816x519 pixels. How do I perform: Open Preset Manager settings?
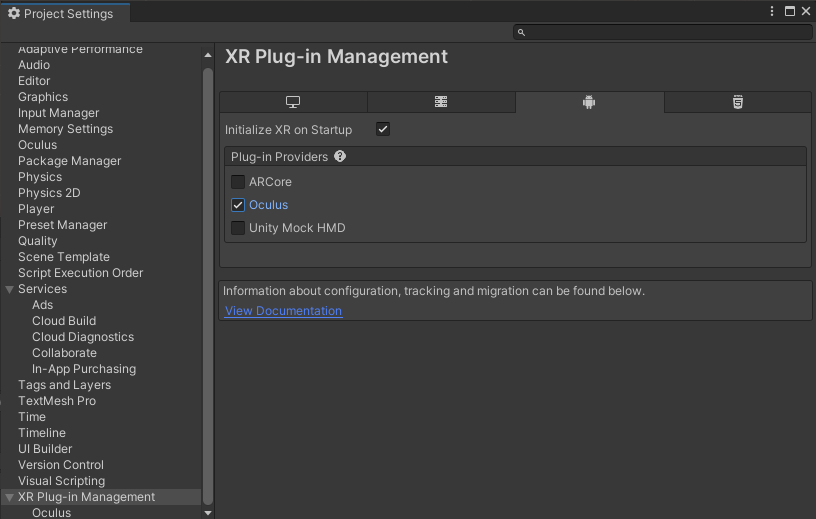(x=62, y=225)
